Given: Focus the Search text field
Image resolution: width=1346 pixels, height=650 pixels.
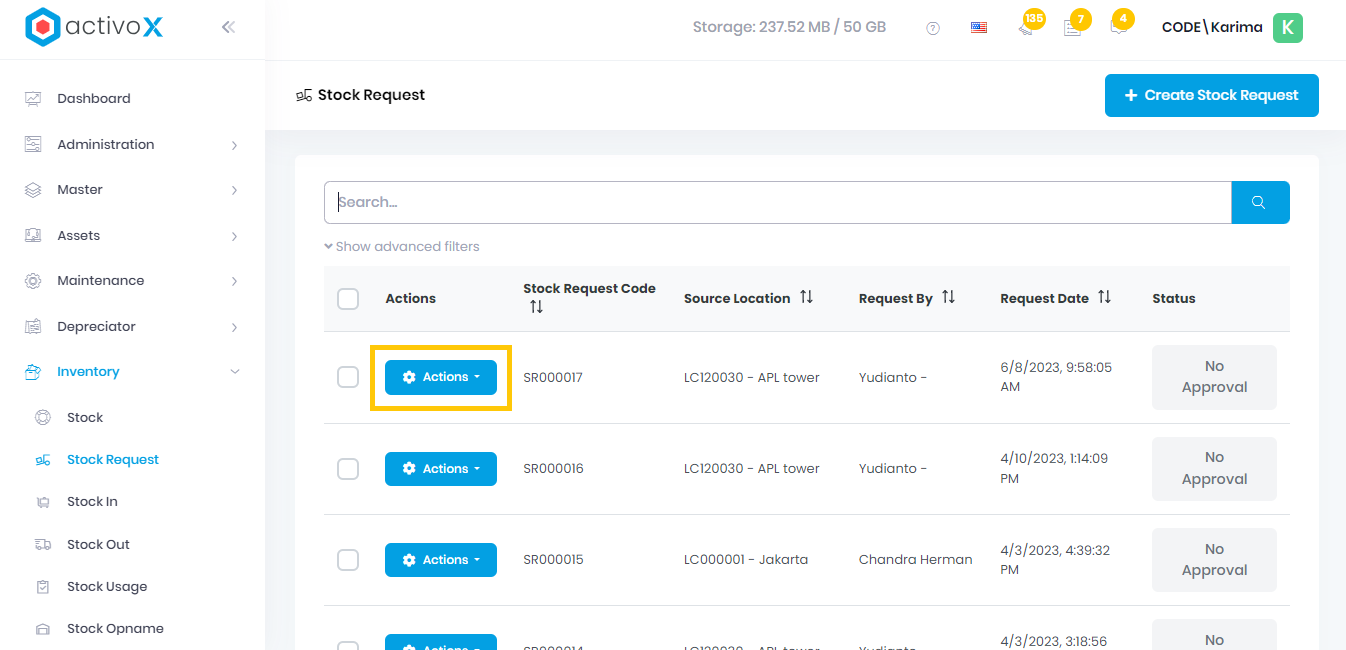Looking at the screenshot, I should pos(777,202).
